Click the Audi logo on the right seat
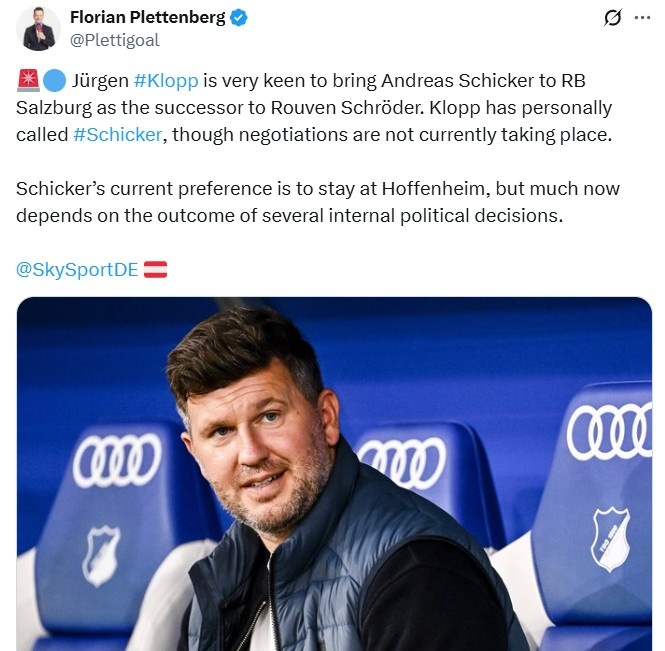The height and width of the screenshot is (651, 665). click(609, 431)
